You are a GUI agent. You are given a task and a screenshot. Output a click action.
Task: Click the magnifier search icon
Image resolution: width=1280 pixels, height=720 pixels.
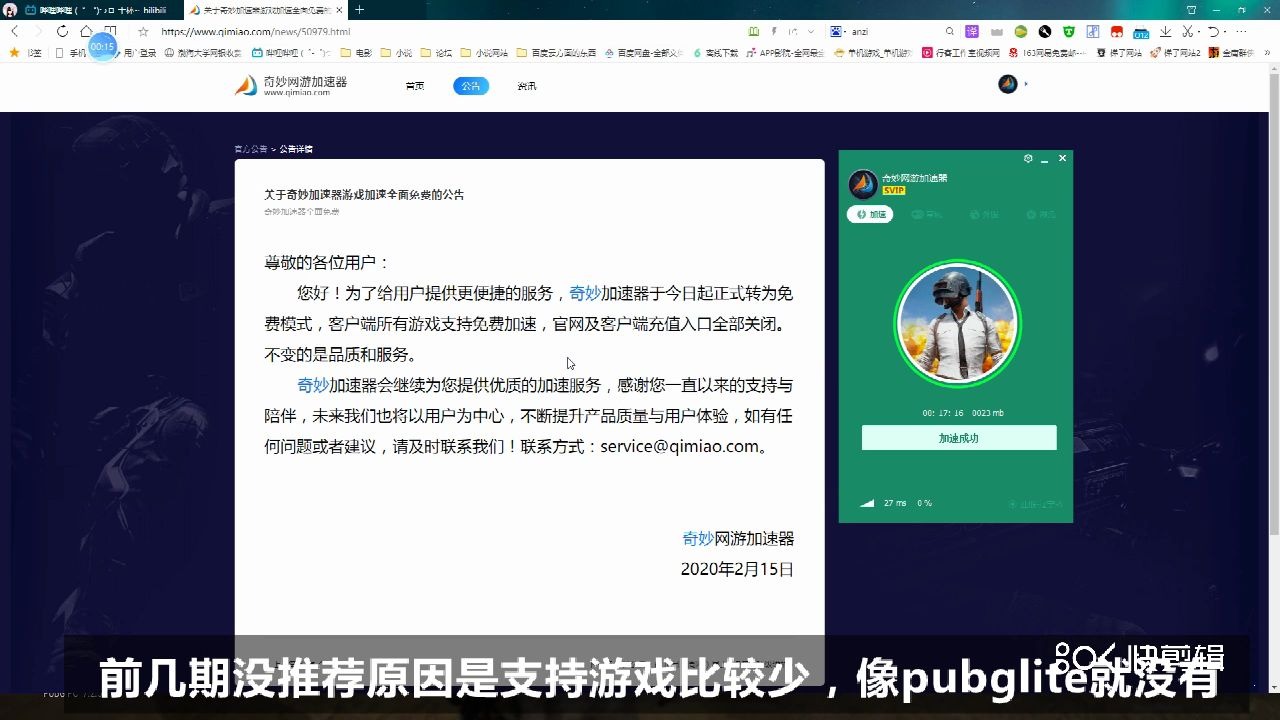click(949, 32)
